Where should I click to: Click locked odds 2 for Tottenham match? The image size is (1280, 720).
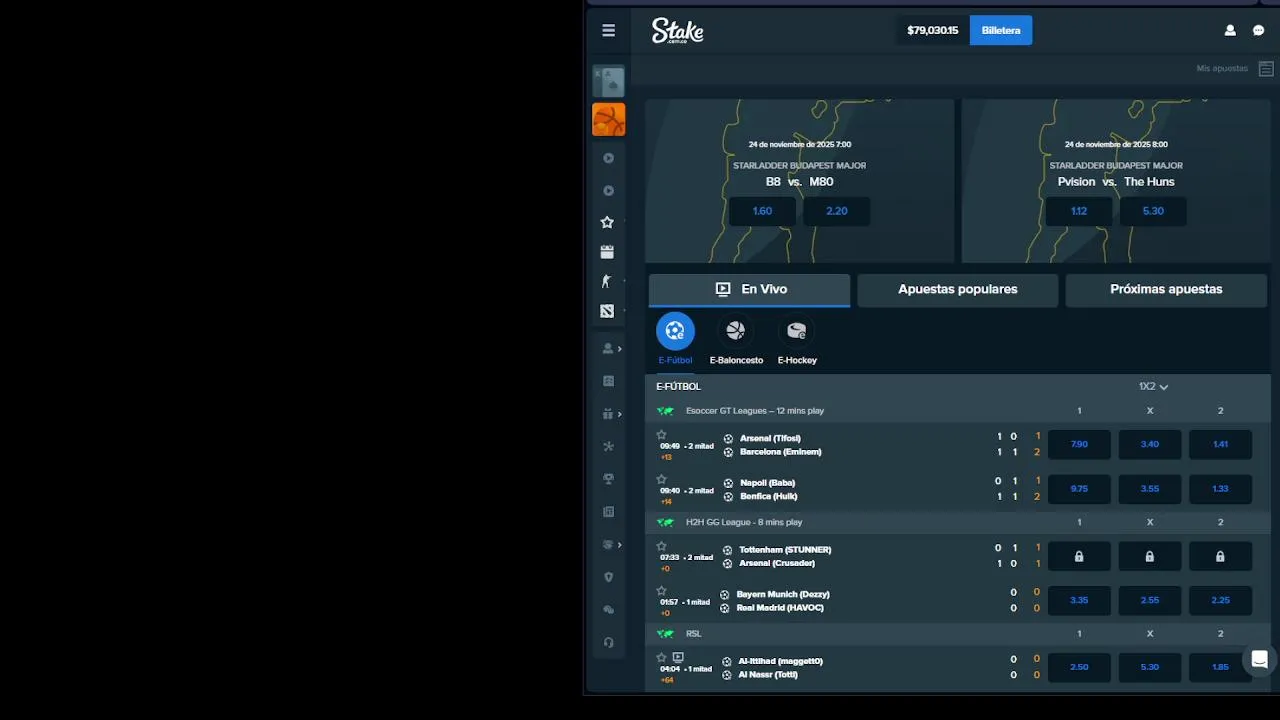click(1220, 556)
